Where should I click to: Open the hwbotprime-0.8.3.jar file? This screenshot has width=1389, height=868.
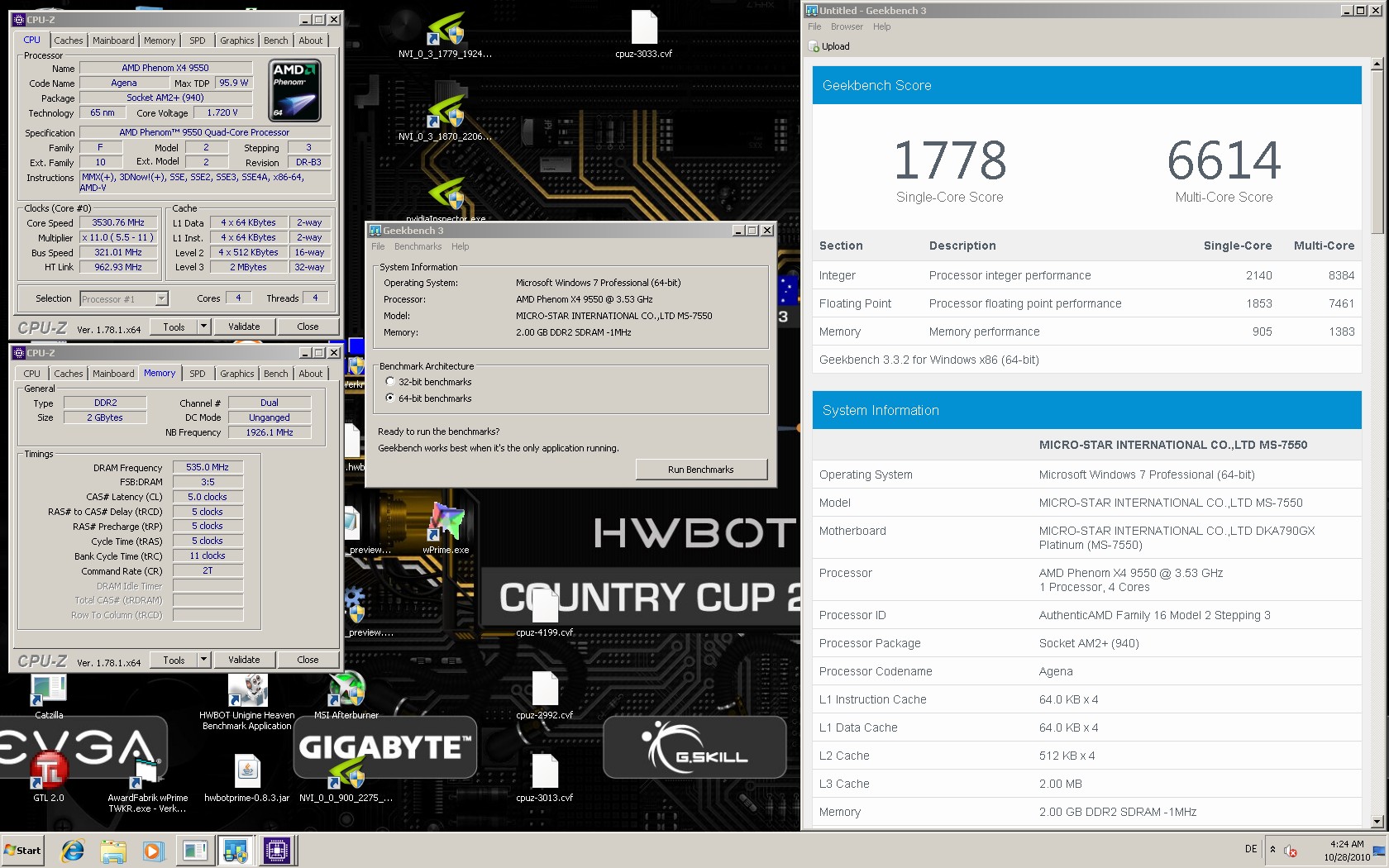pos(247,777)
